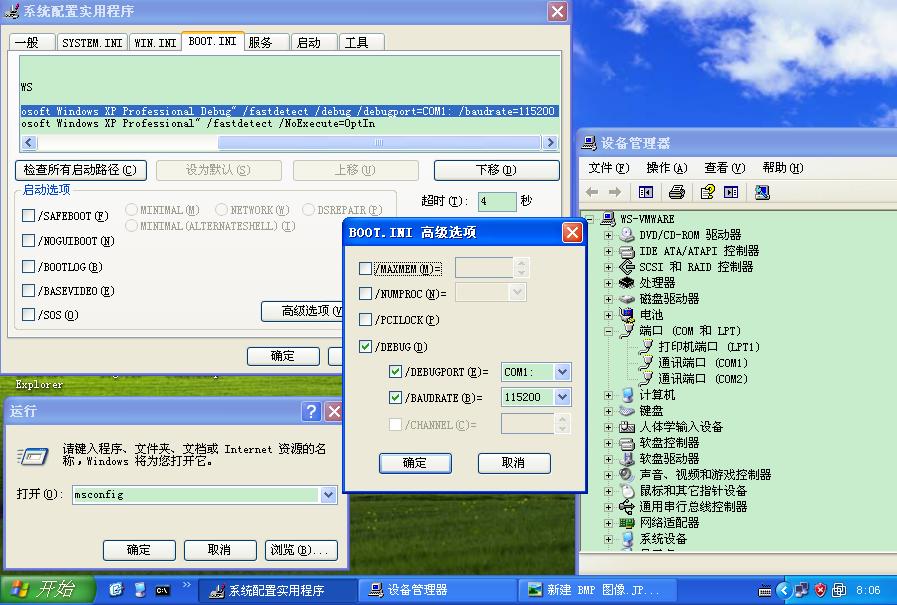Enable the /NUMPROC checkbox
Screen dimensions: 897x605
[x=365, y=293]
